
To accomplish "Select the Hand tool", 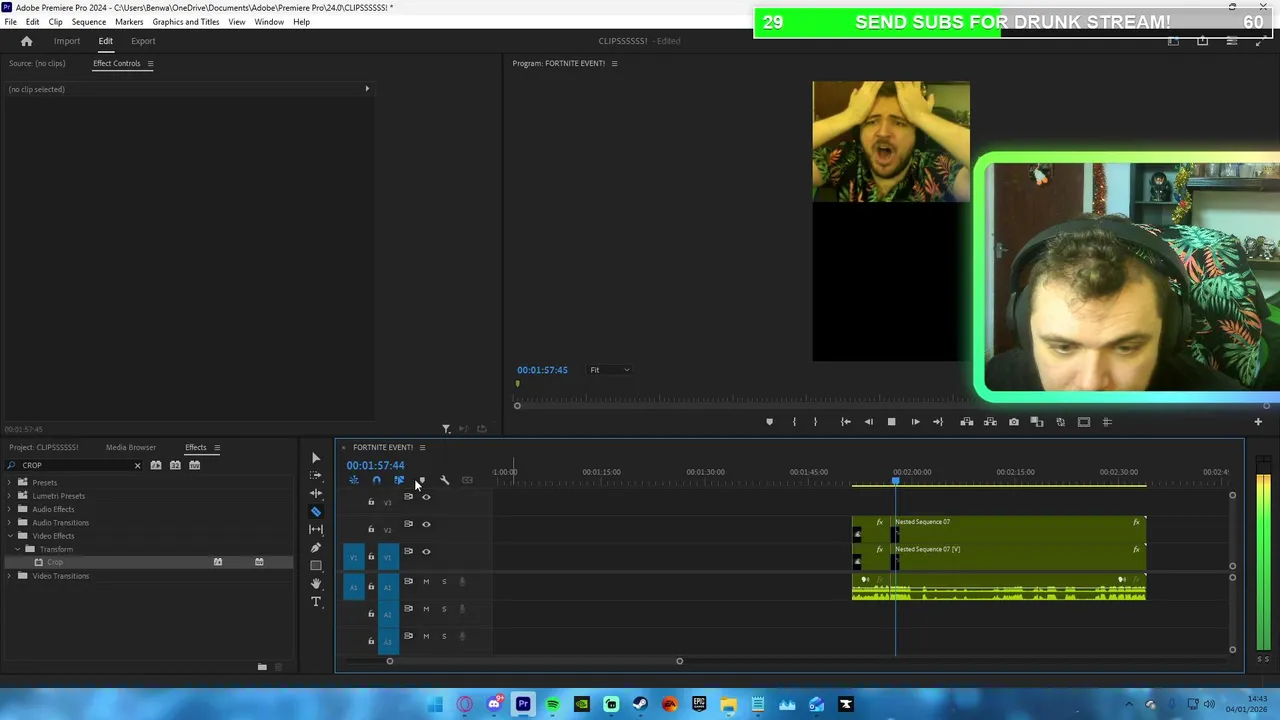I will click(x=316, y=584).
